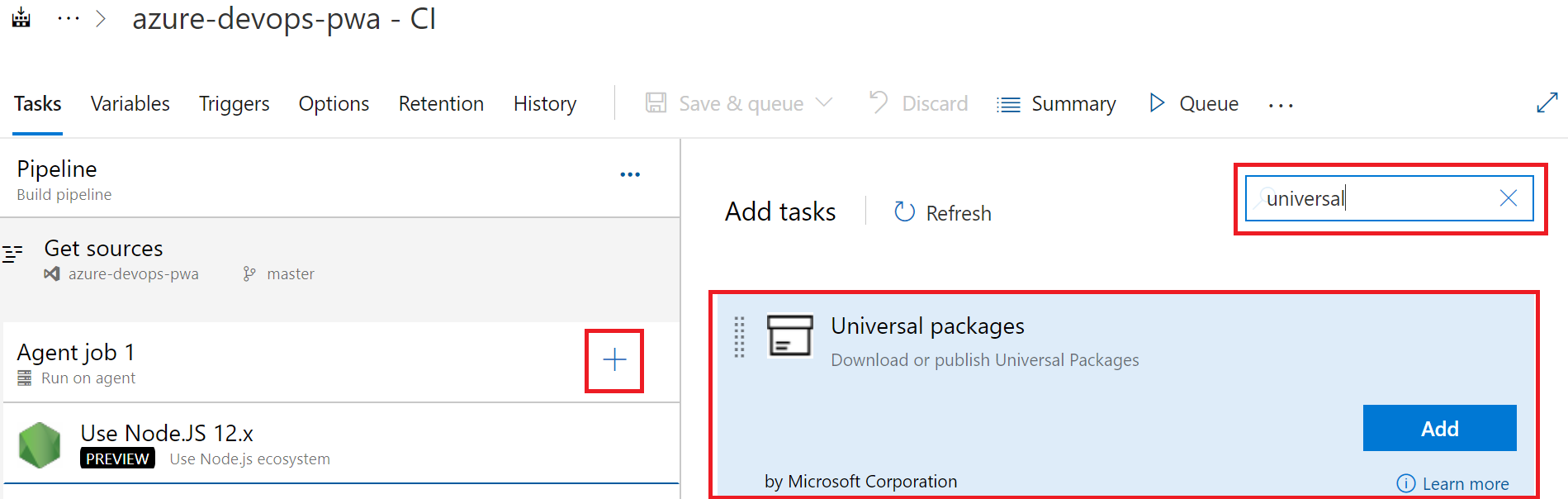Click the Summary list icon
Screen dimensions: 1568x499
pyautogui.click(x=1008, y=103)
